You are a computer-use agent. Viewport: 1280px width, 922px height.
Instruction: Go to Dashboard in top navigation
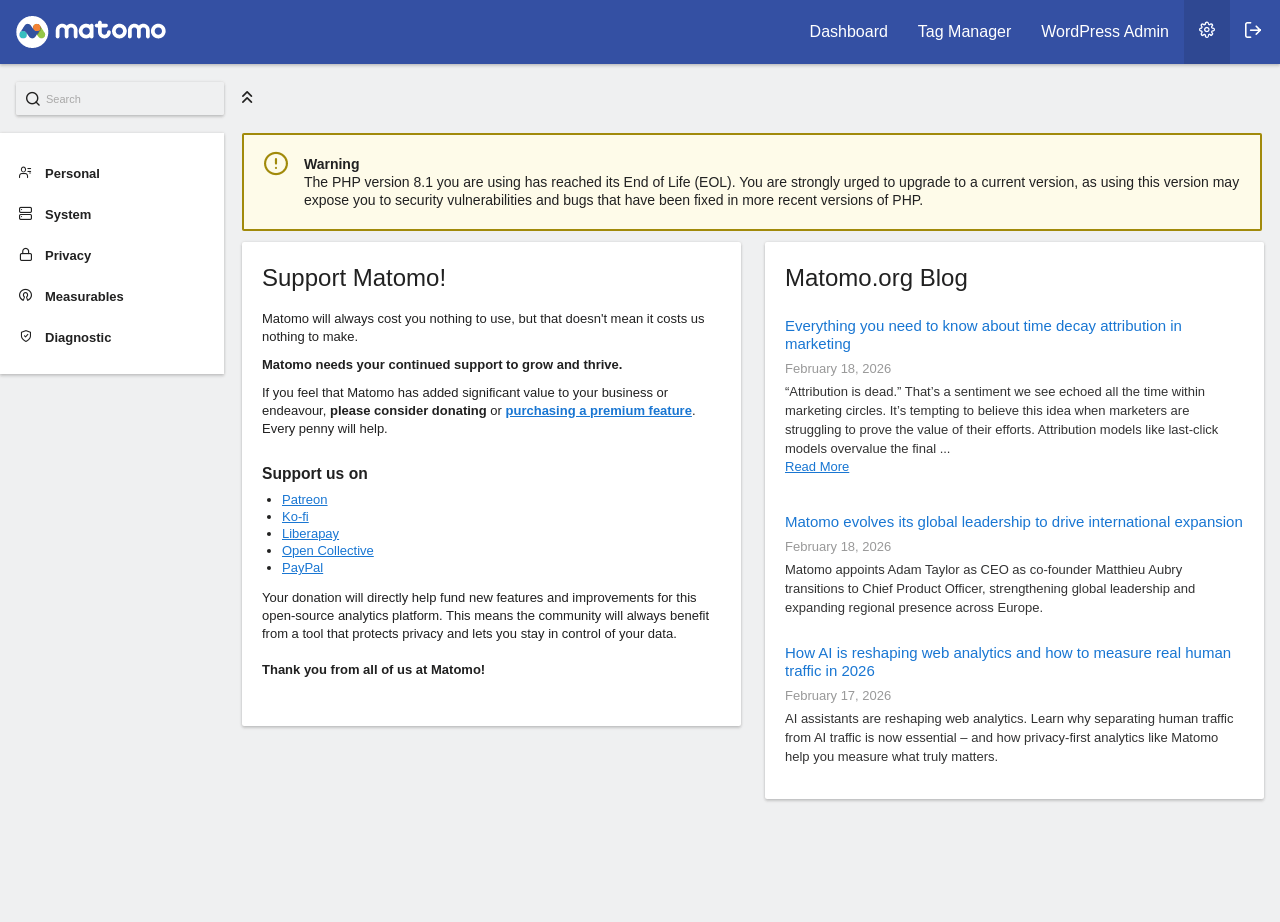pyautogui.click(x=848, y=32)
